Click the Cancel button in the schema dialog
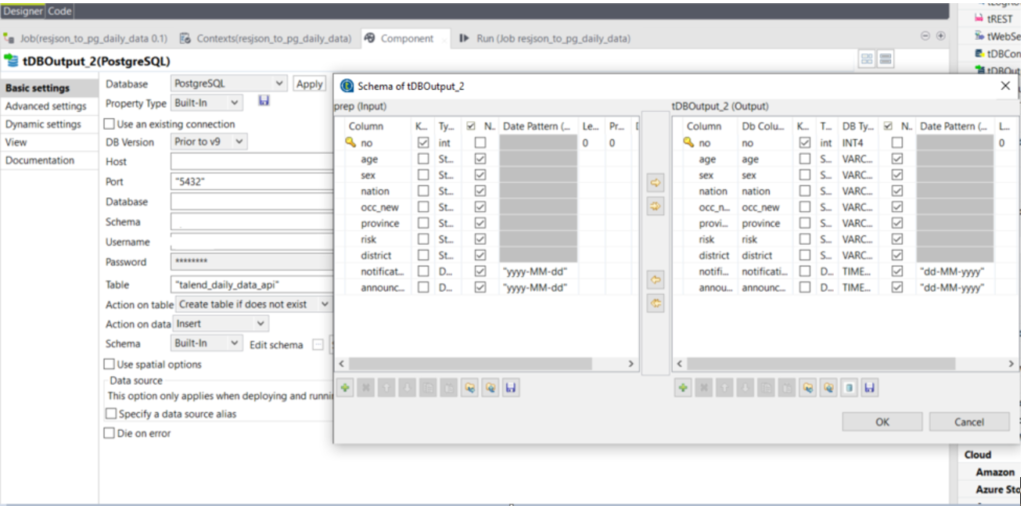The image size is (1024, 506). point(968,422)
